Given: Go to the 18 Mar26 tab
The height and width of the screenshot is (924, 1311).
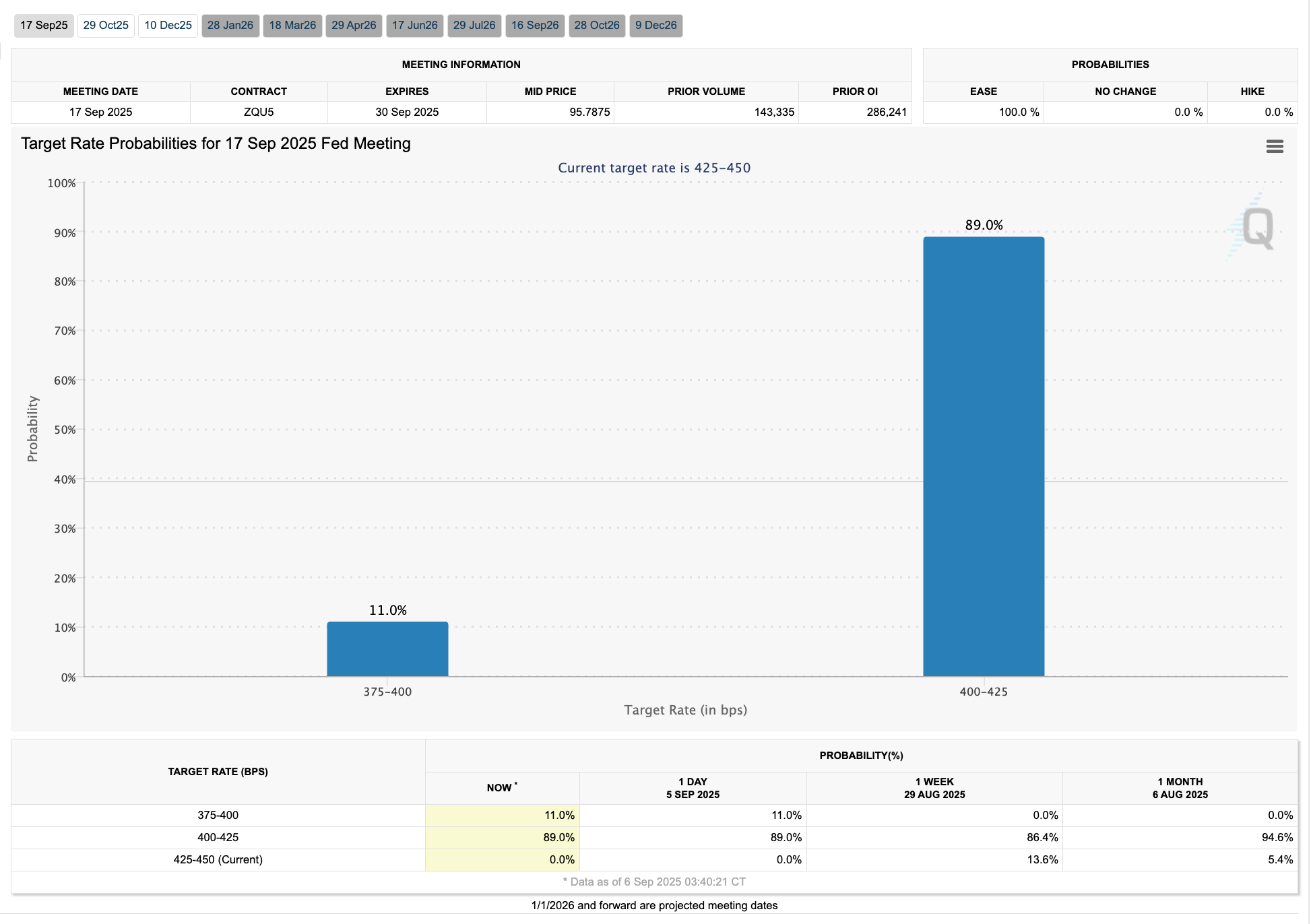Looking at the screenshot, I should click(x=292, y=26).
